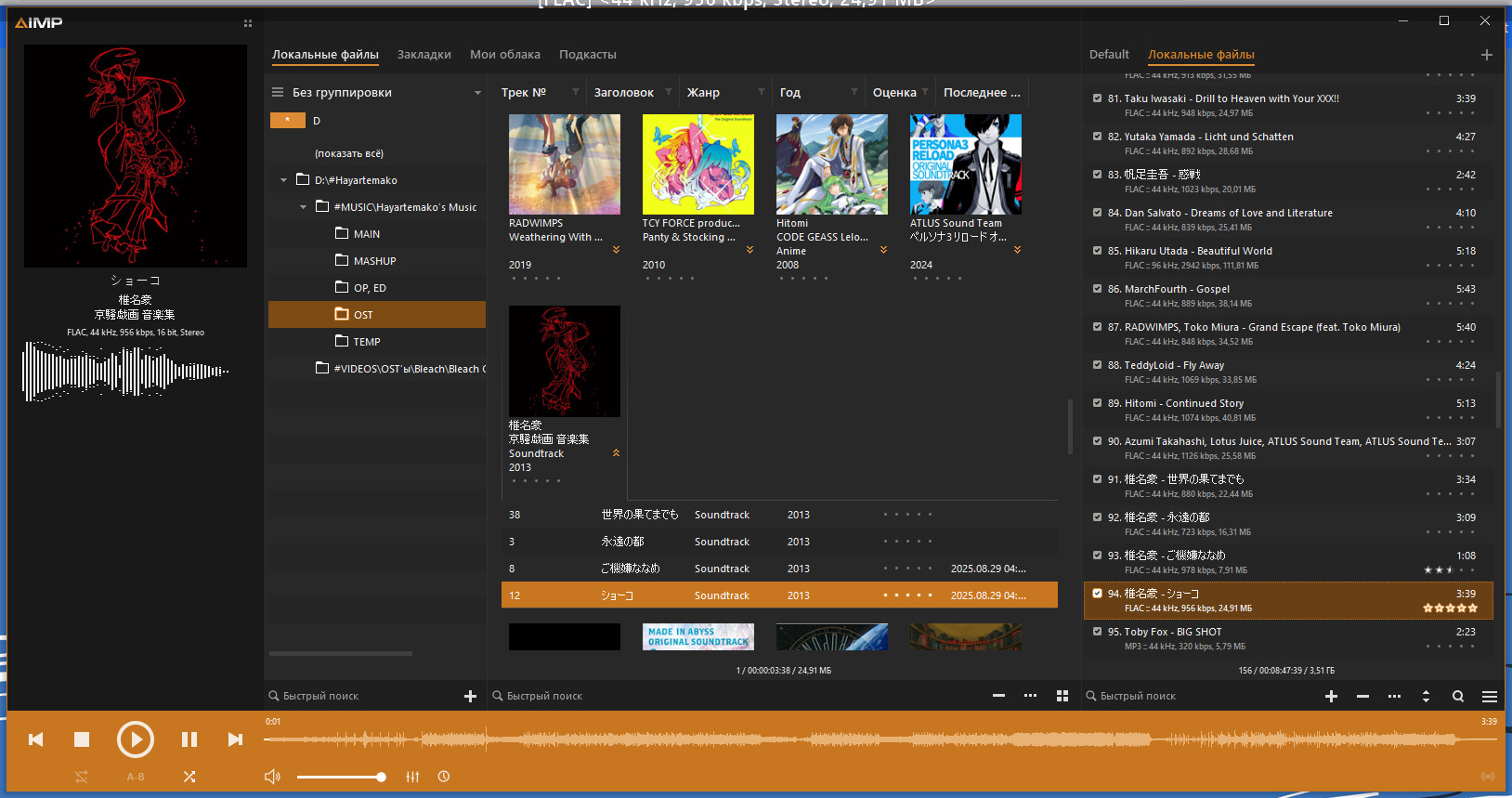Adjust the volume slider
This screenshot has height=798, width=1512.
click(341, 777)
